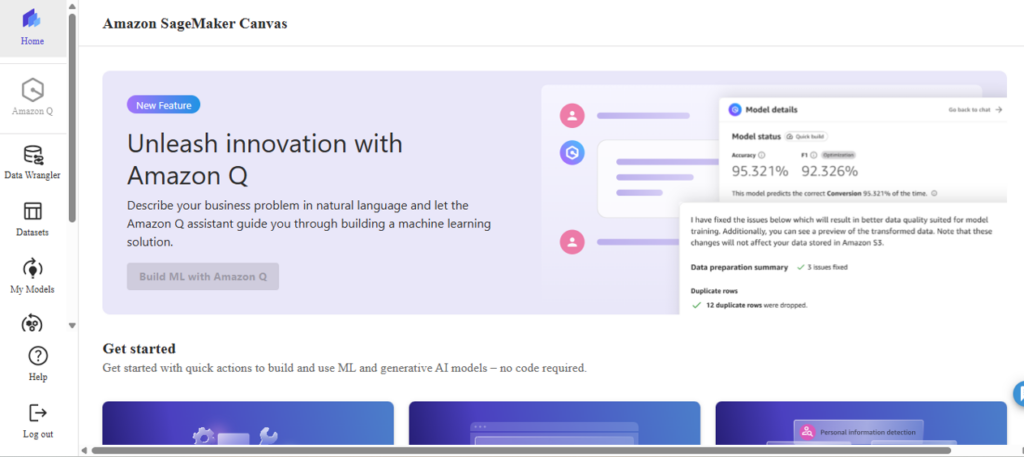Click the sidebar scroll up arrow
This screenshot has height=457, width=1024.
72,7
